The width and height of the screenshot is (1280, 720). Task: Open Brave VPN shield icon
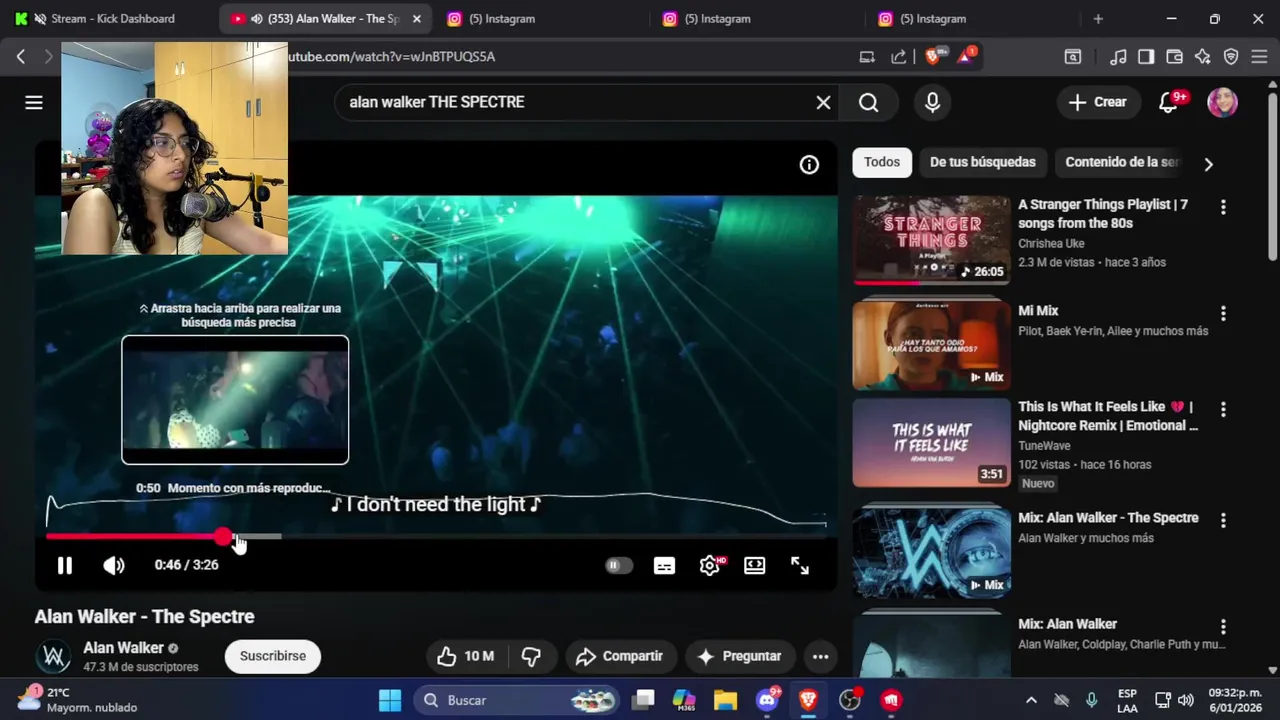[1231, 57]
